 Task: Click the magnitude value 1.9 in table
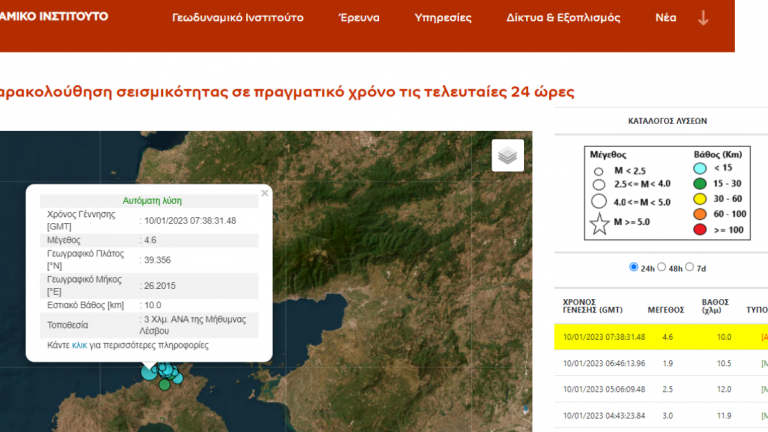pos(668,363)
